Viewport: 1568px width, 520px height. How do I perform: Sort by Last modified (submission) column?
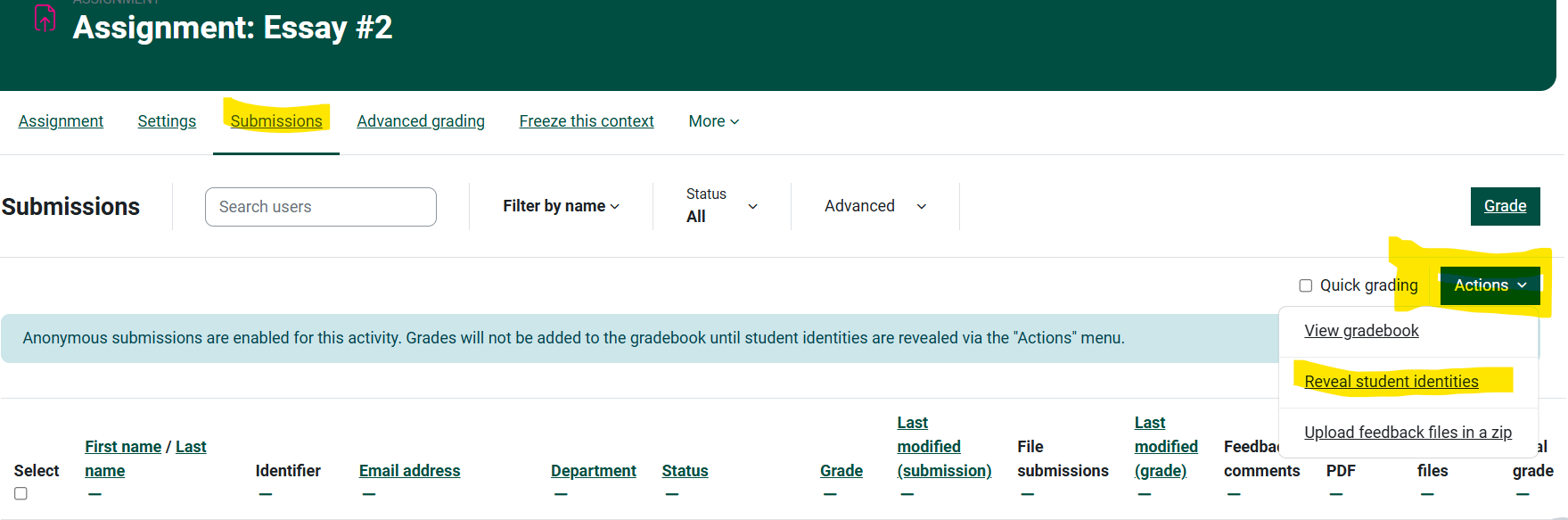[943, 447]
